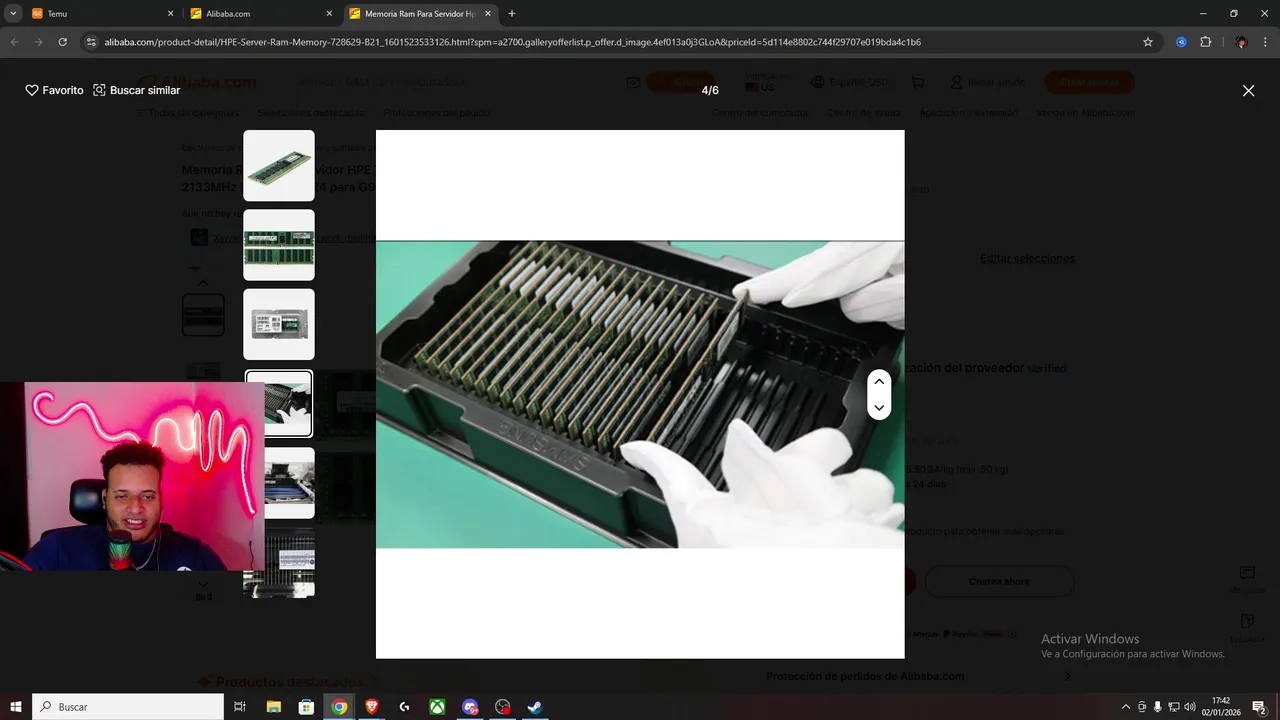Bookmark this page with star icon
The image size is (1280, 720).
1148,42
